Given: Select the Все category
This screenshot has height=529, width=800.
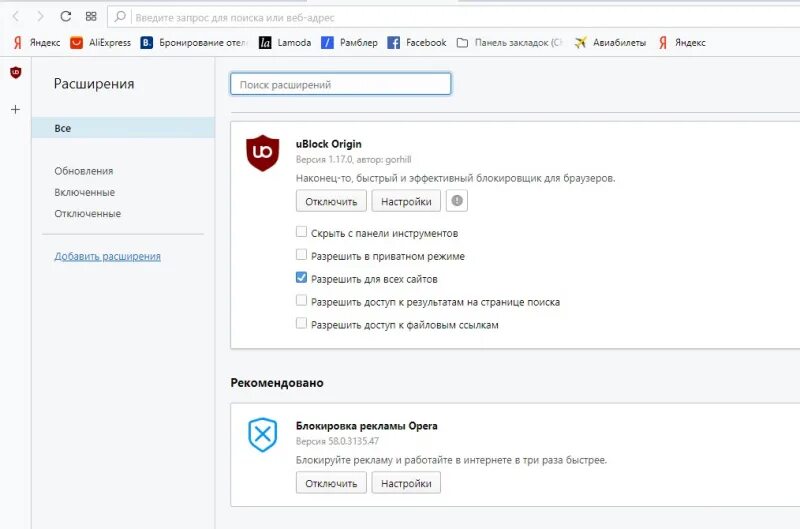Looking at the screenshot, I should pyautogui.click(x=123, y=128).
